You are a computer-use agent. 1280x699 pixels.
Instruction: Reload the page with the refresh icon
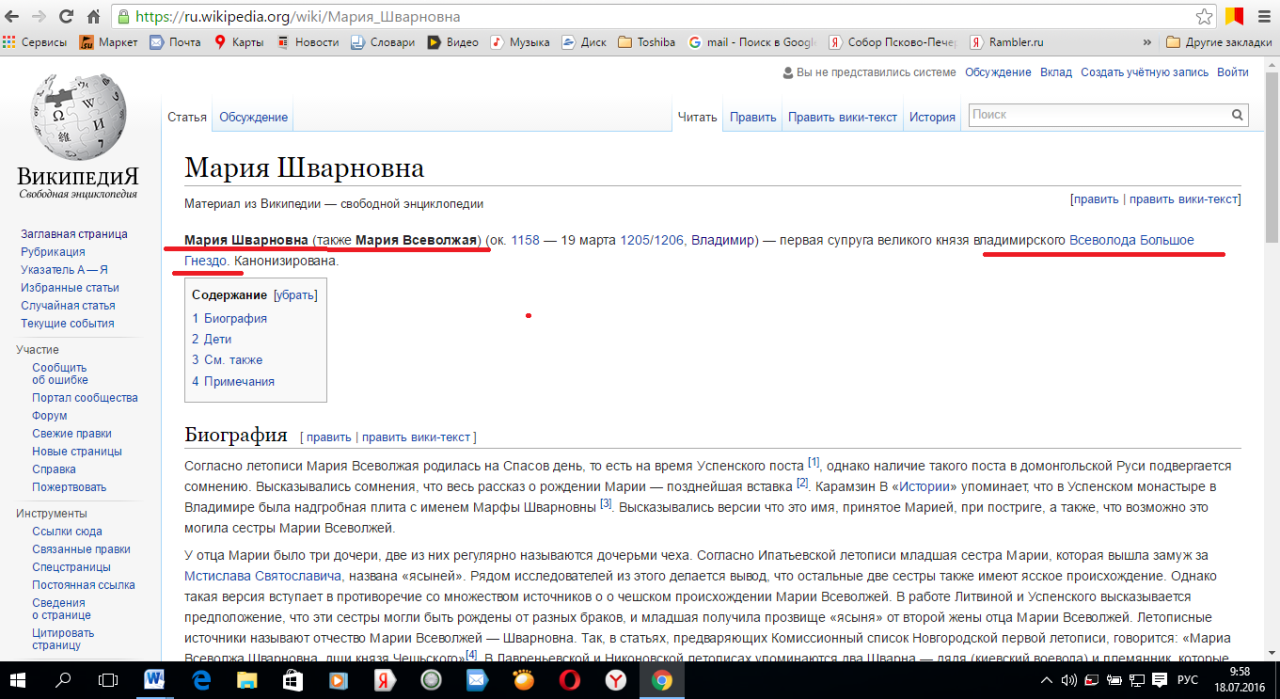tap(66, 17)
